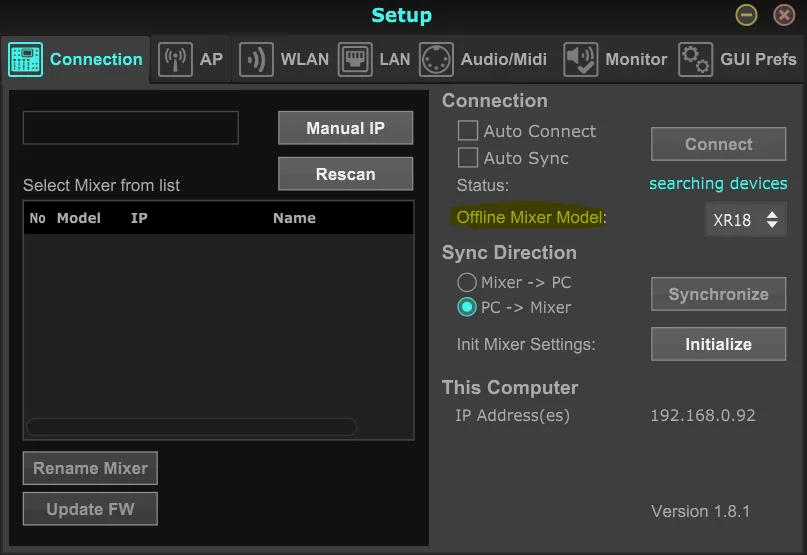
Task: Click the Synchronize button
Action: pos(718,294)
